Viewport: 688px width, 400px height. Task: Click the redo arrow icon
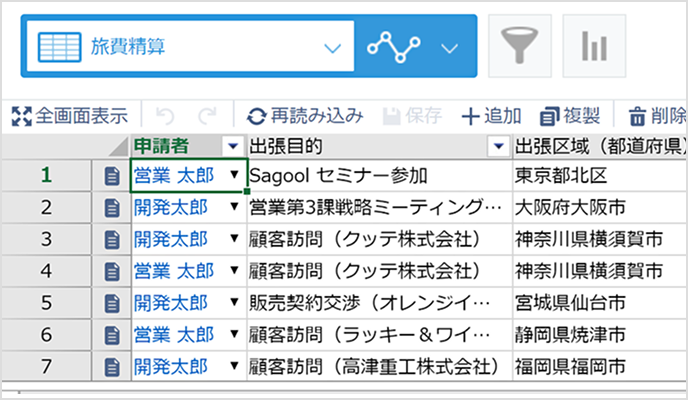(207, 116)
